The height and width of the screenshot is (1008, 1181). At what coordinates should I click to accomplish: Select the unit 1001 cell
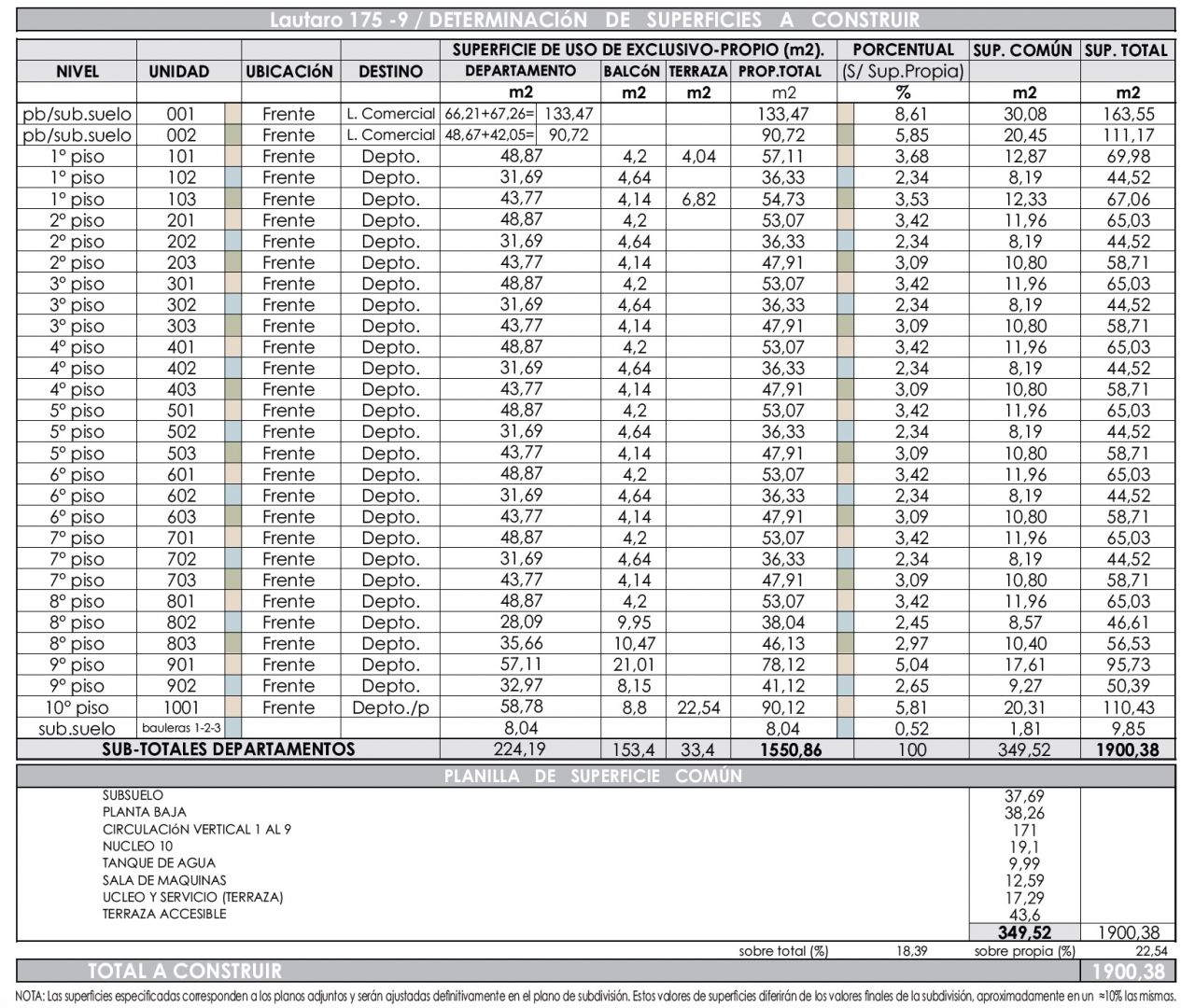[x=181, y=707]
